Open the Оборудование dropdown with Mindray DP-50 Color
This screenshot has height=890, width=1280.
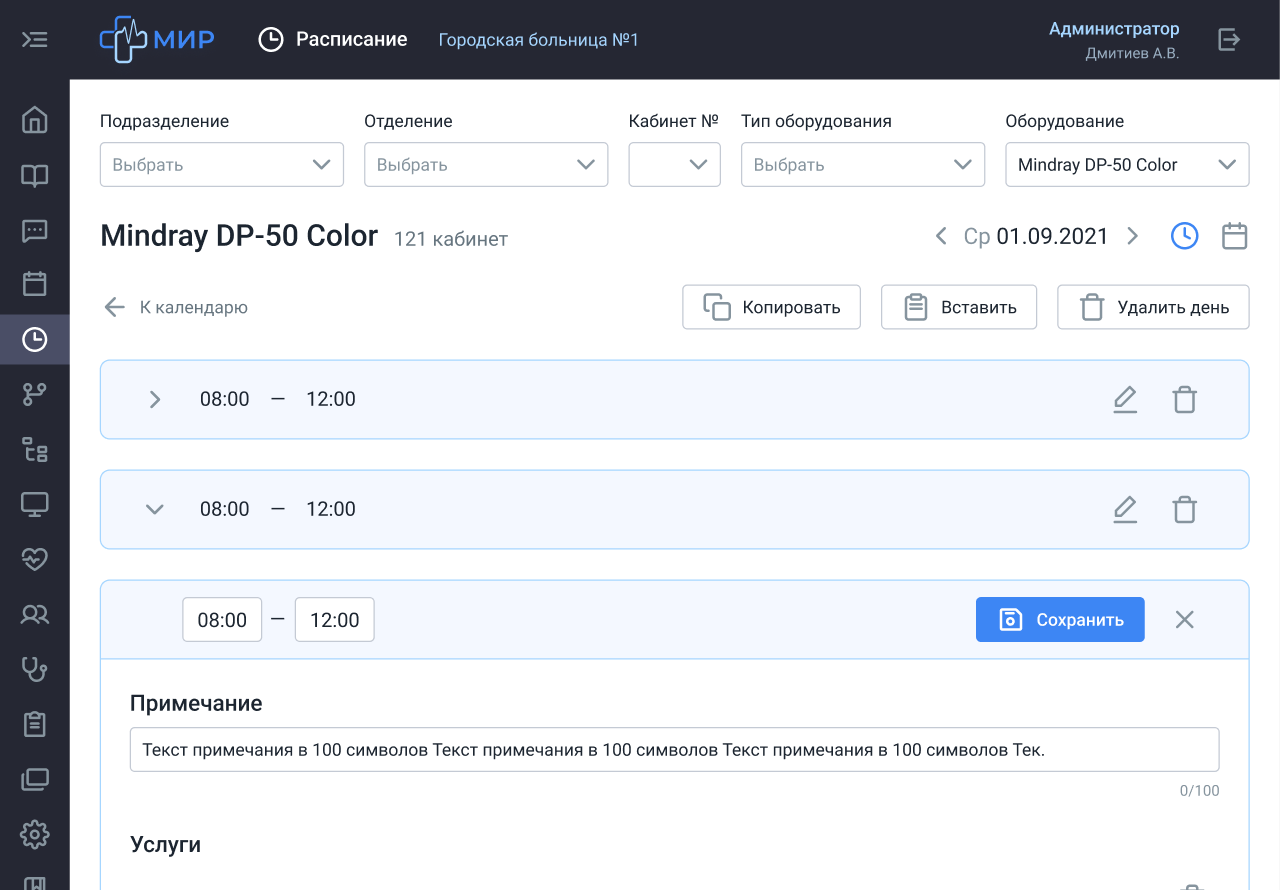[1127, 165]
